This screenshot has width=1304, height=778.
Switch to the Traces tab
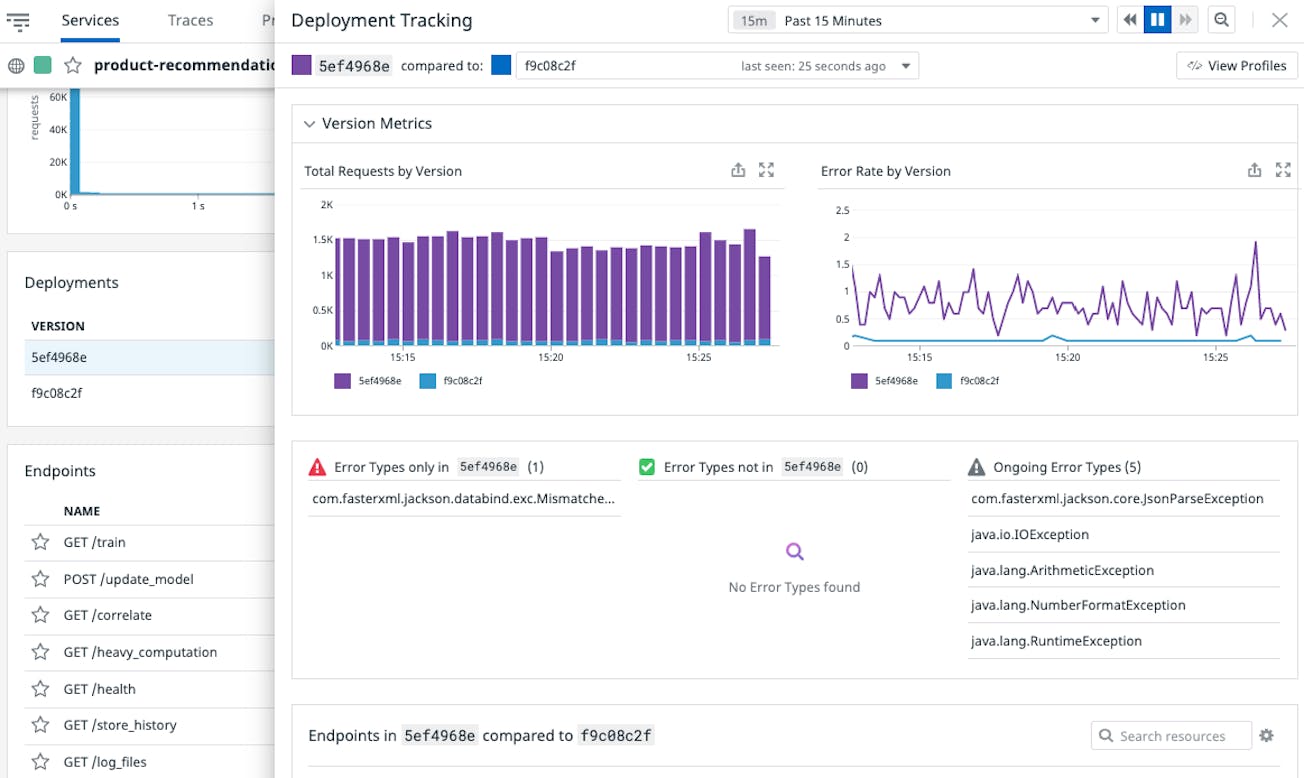pos(189,19)
